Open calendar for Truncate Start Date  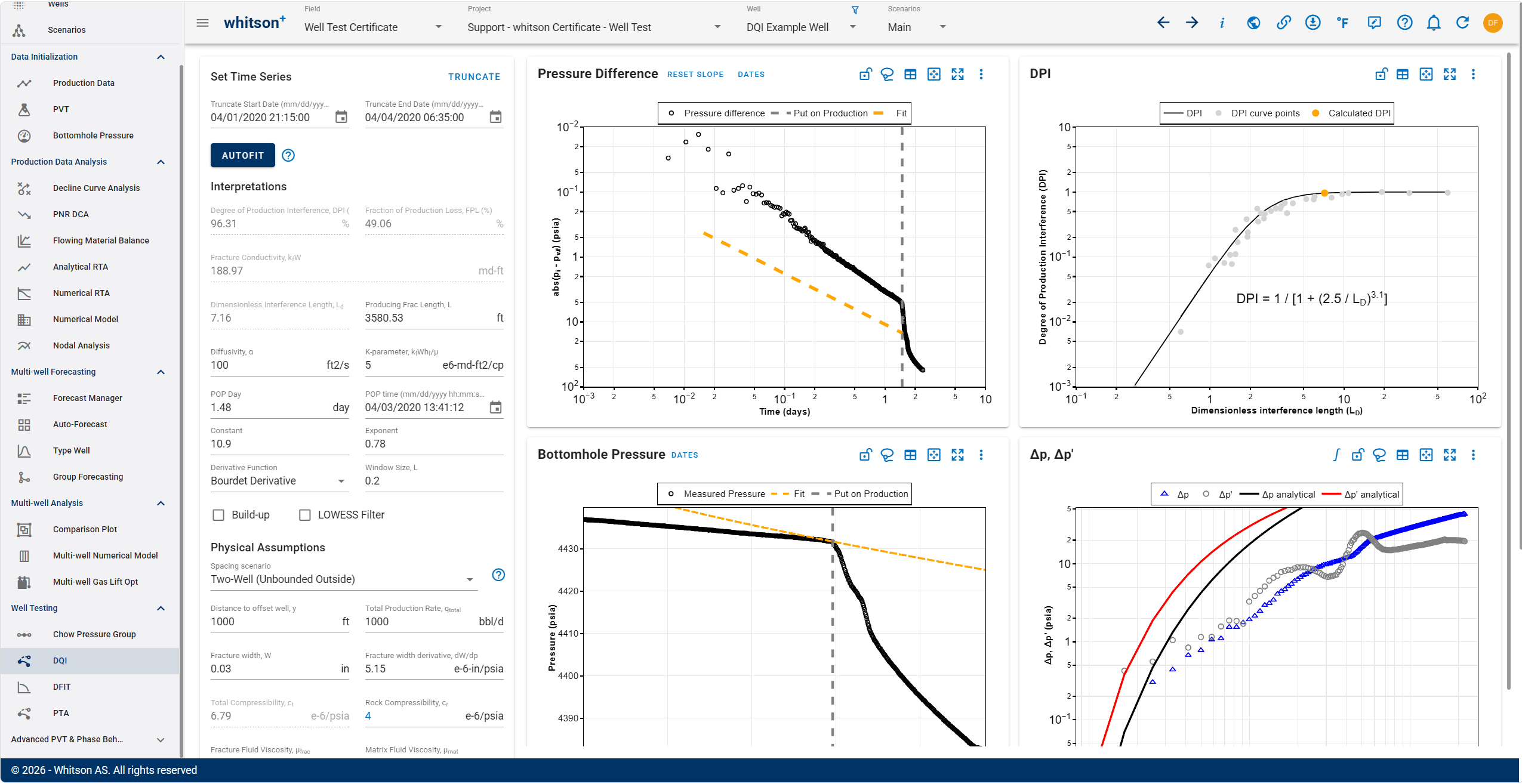coord(341,117)
